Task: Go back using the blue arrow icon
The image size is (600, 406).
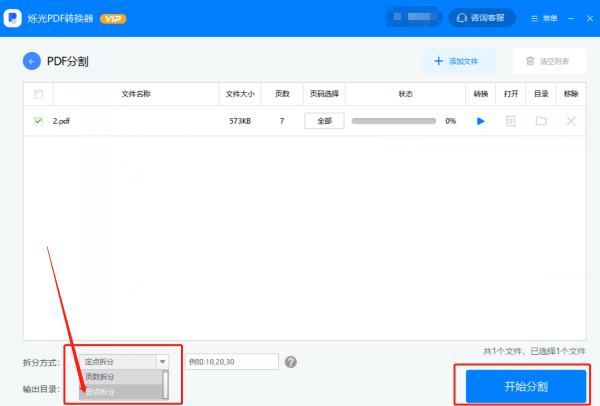Action: (x=32, y=61)
